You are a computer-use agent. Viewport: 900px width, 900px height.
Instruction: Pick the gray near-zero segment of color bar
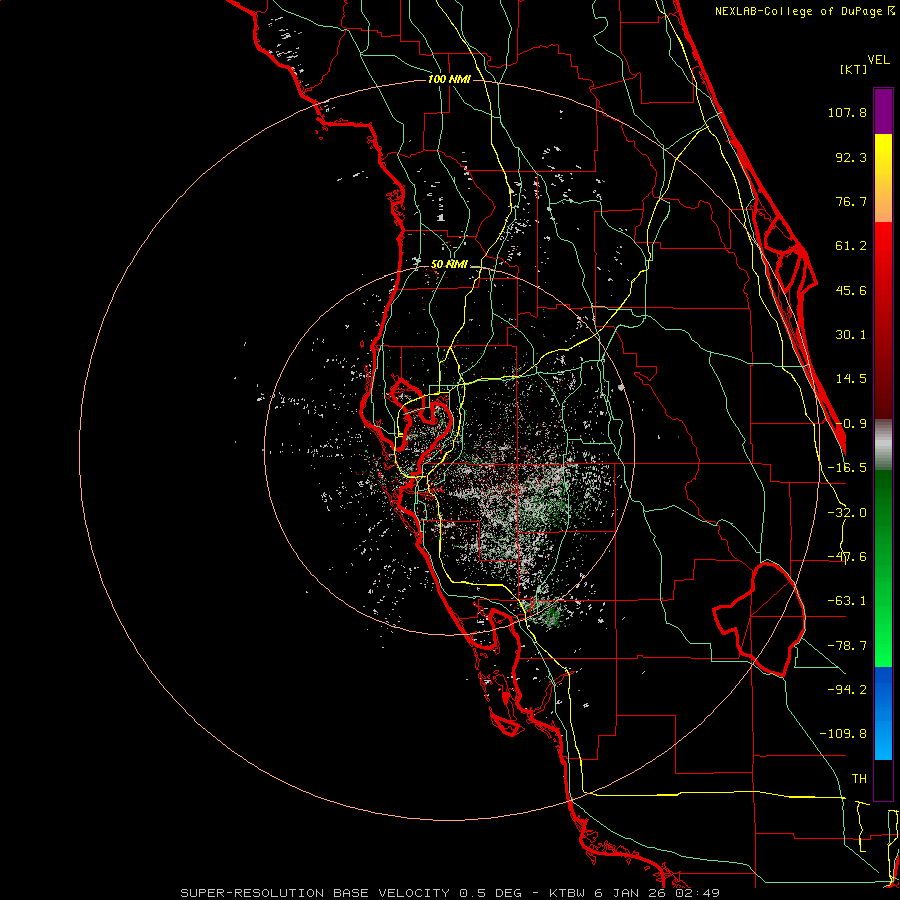point(883,445)
